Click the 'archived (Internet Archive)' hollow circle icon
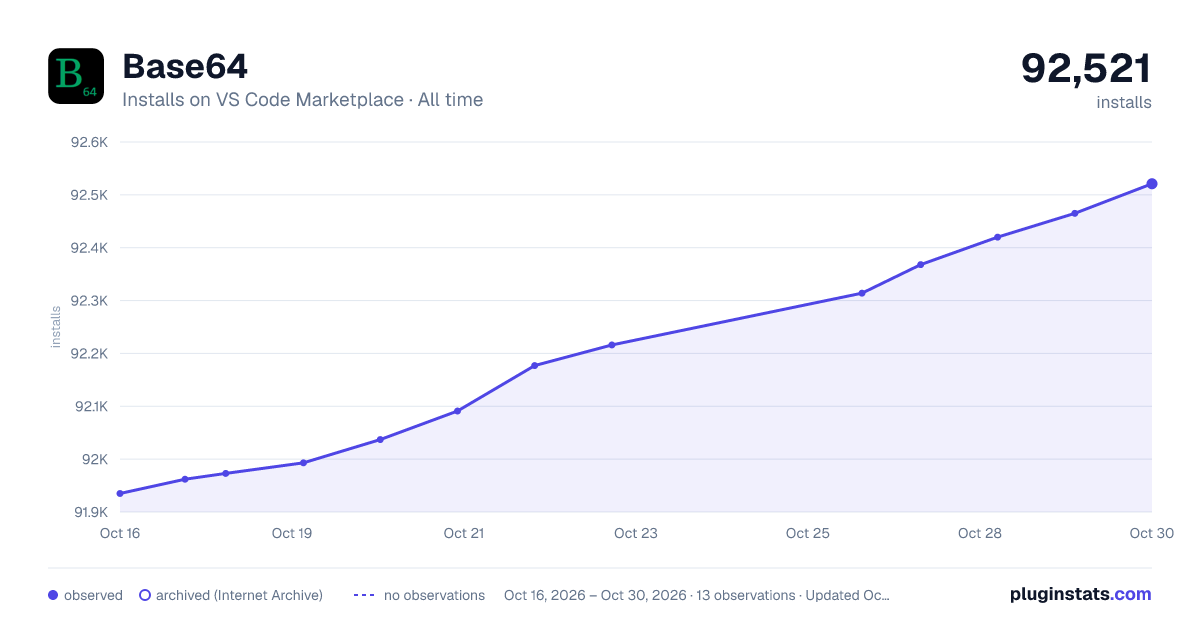The height and width of the screenshot is (630, 1200). click(145, 595)
